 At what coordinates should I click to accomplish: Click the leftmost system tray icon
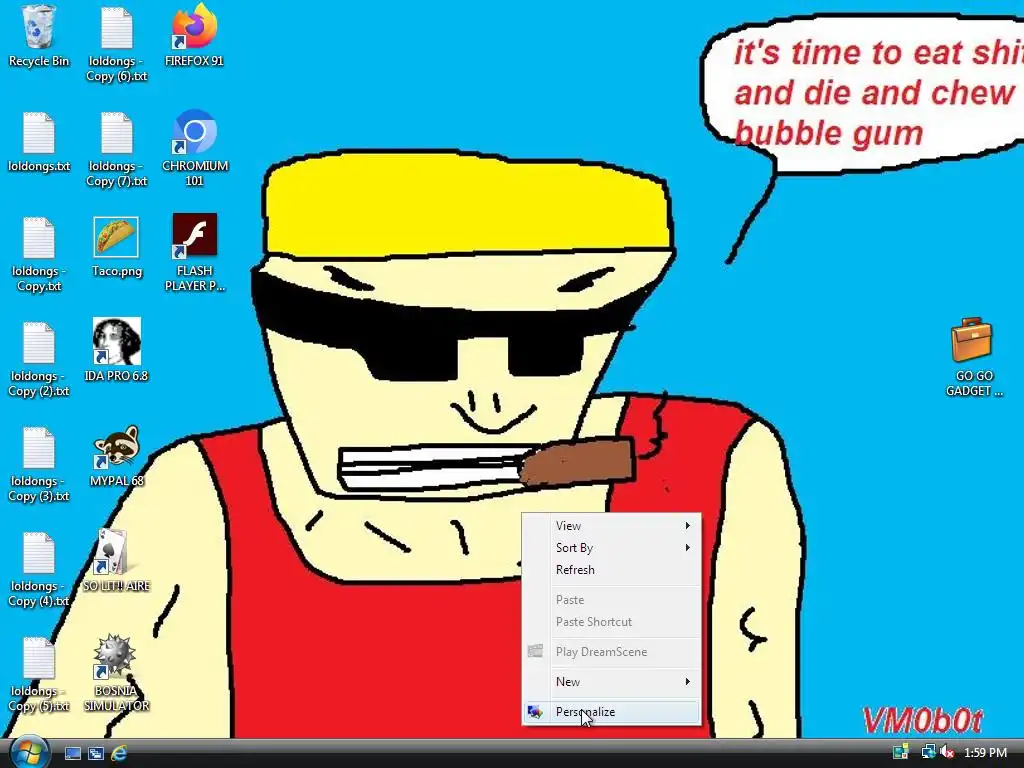click(x=901, y=753)
